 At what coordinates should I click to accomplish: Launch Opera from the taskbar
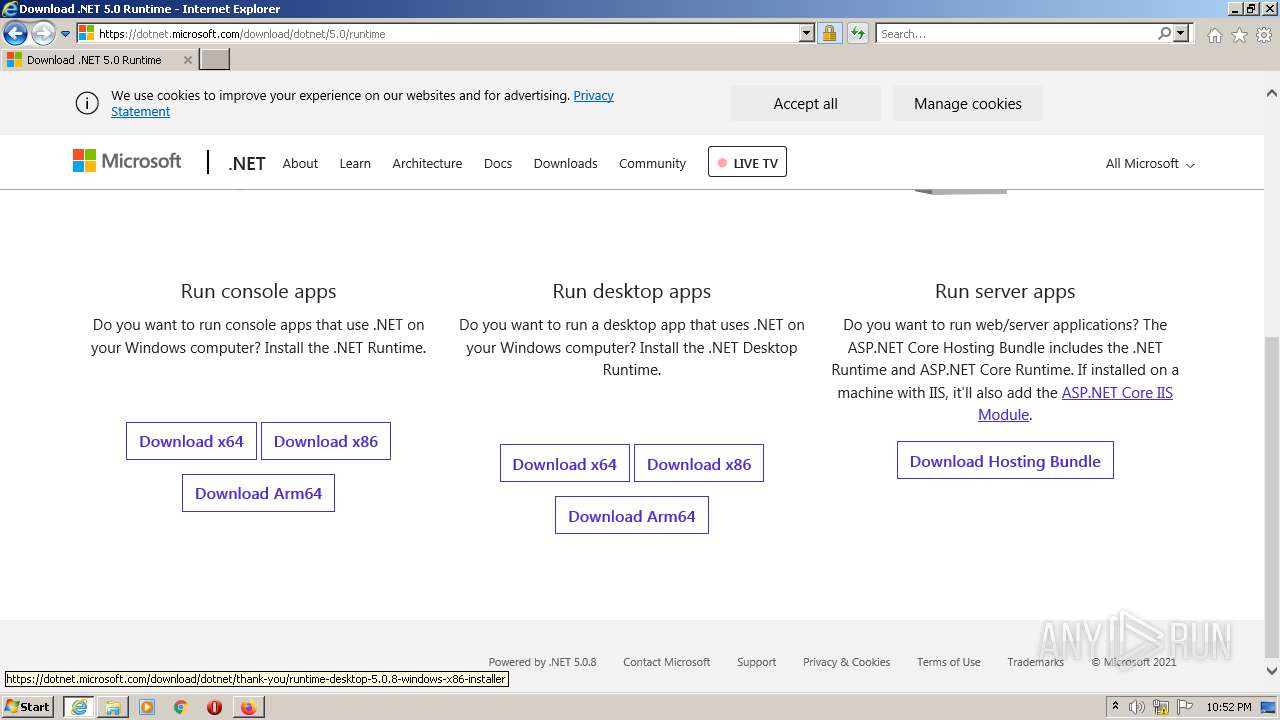pos(214,707)
